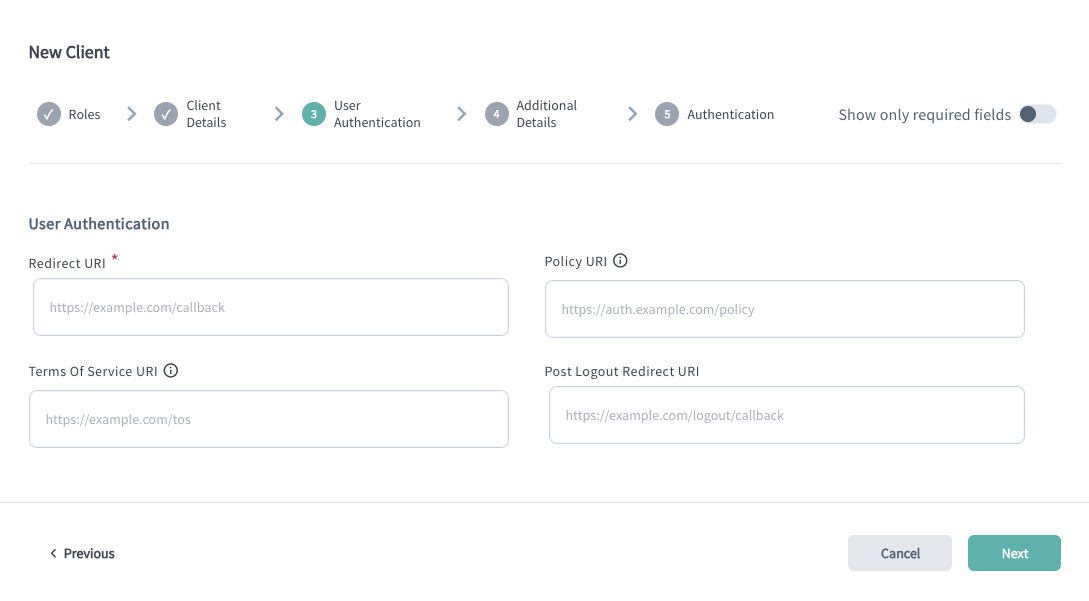Click the step 5 badge for Authentication

coord(666,114)
